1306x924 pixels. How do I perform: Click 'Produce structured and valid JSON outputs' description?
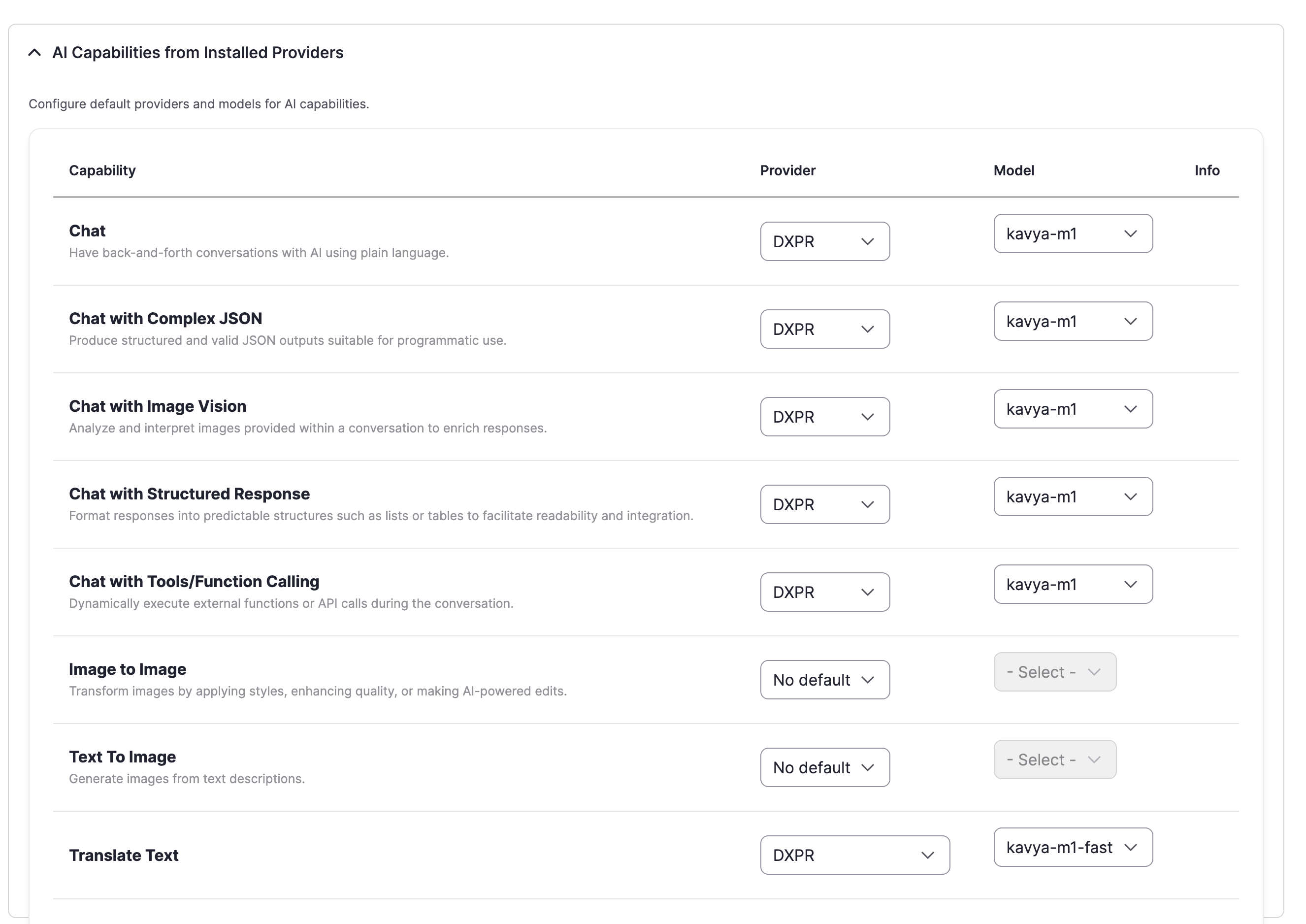pos(287,340)
